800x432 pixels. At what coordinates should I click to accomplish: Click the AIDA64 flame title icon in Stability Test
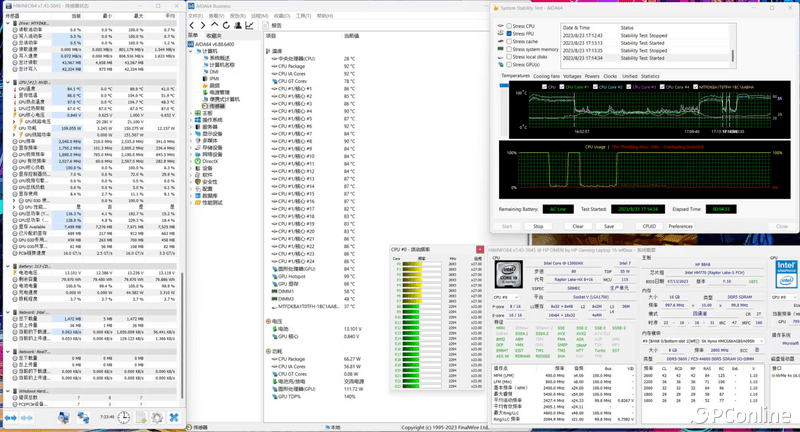(x=495, y=8)
